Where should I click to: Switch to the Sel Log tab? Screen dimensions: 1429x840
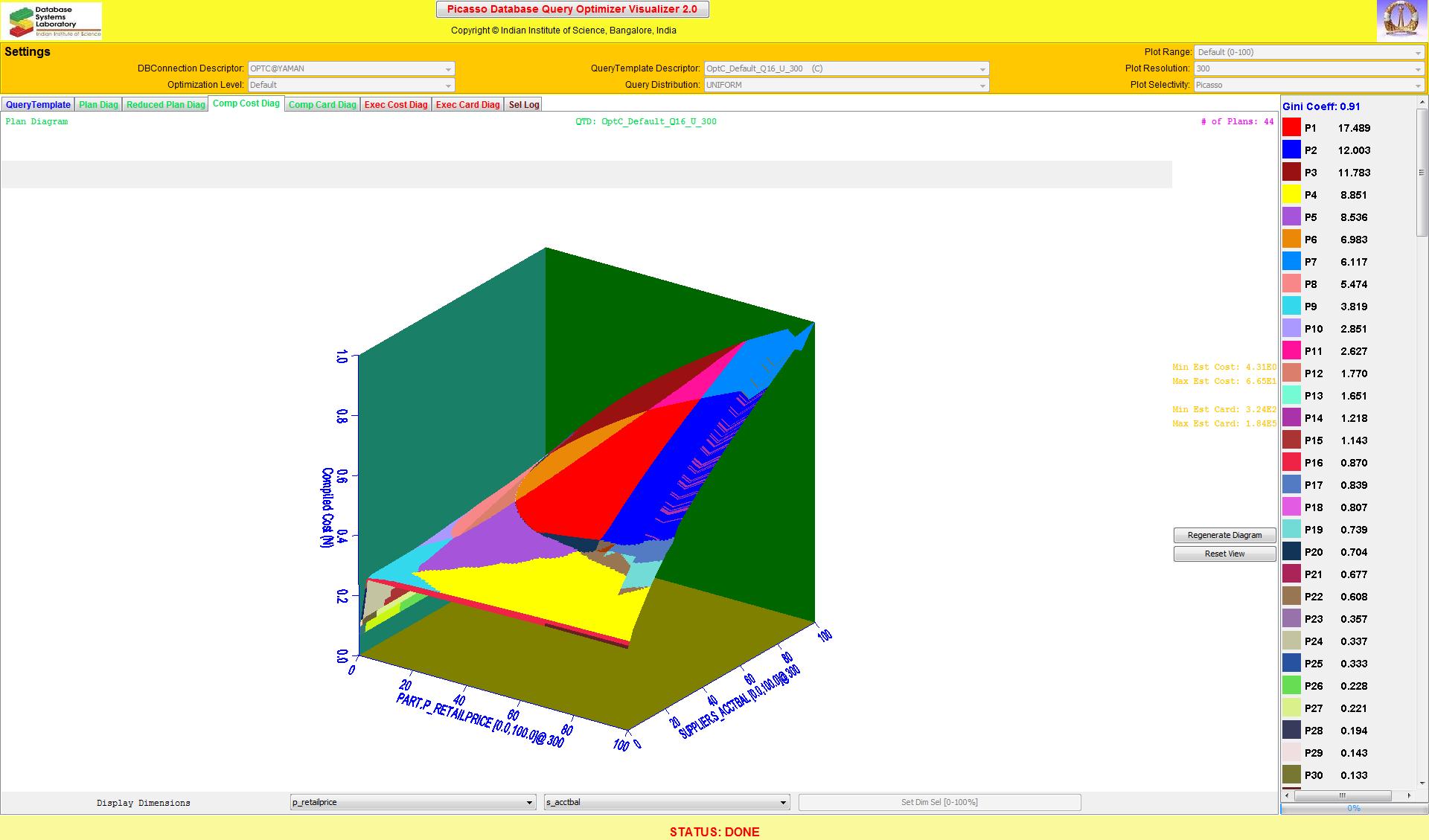point(524,105)
